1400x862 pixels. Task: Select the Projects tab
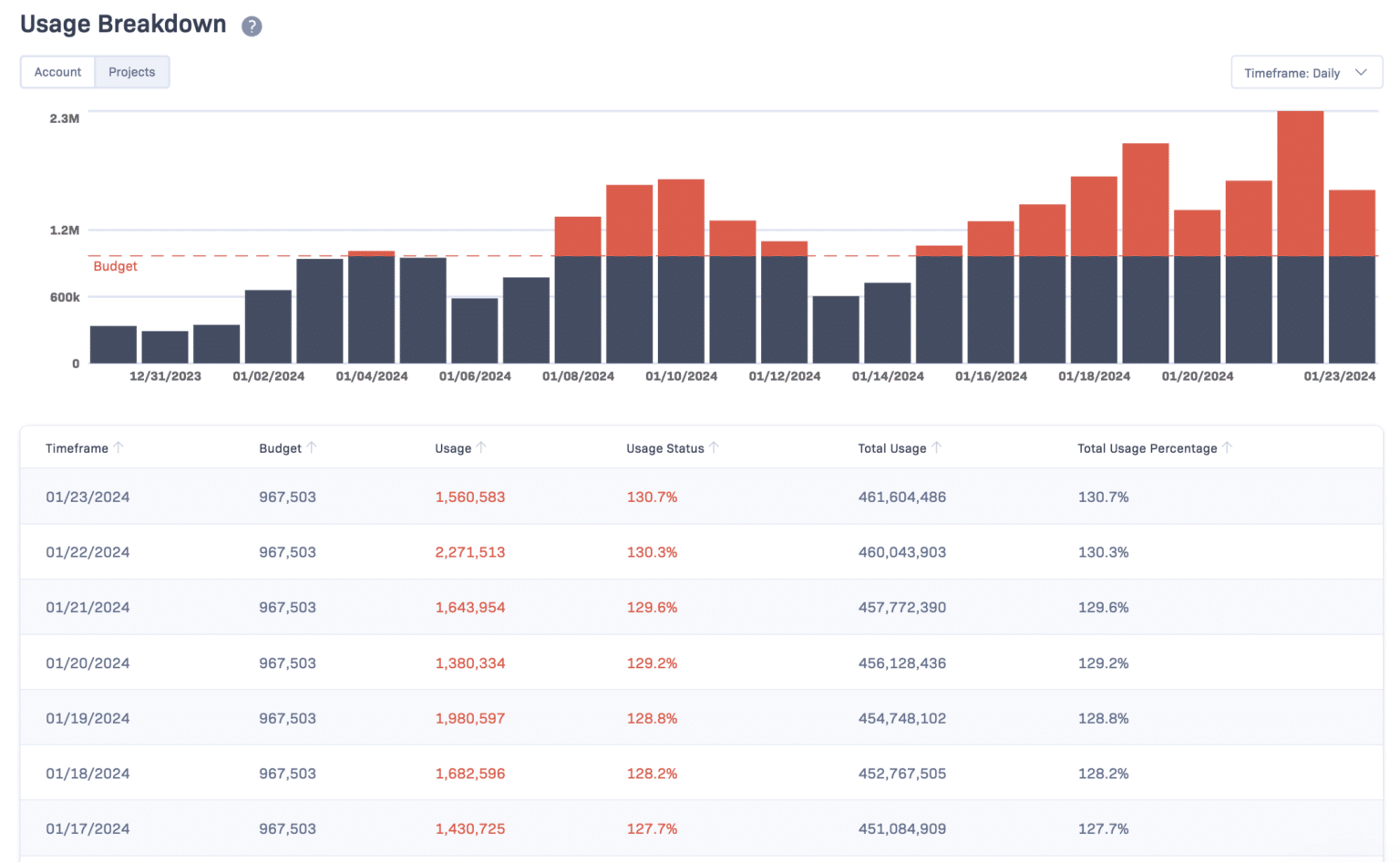(x=131, y=71)
